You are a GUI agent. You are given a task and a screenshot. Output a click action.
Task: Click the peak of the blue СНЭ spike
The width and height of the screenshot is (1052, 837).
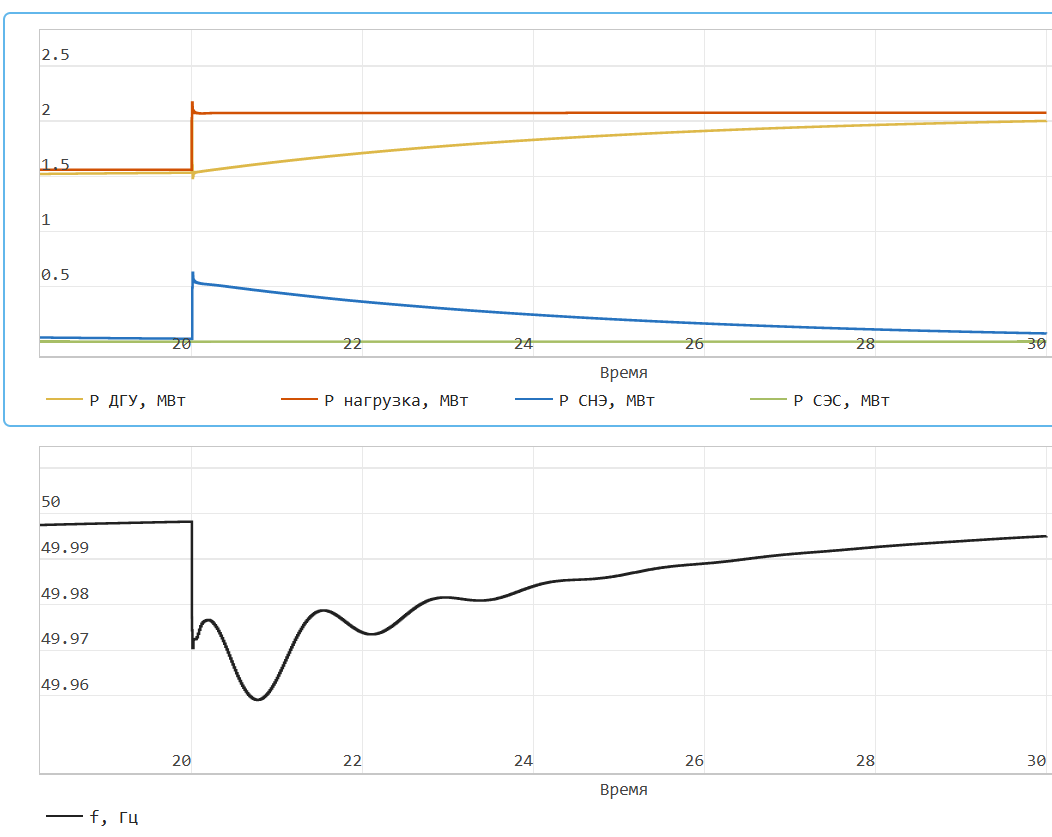192,273
